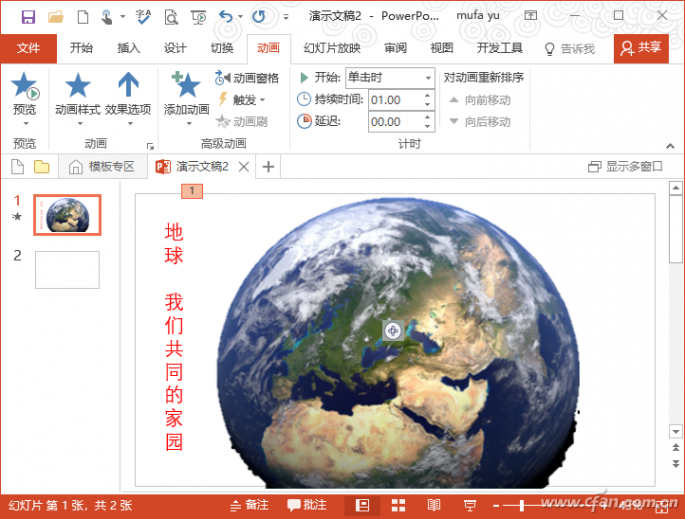Click the print preview magnifier icon
This screenshot has height=519, width=685.
coord(171,17)
